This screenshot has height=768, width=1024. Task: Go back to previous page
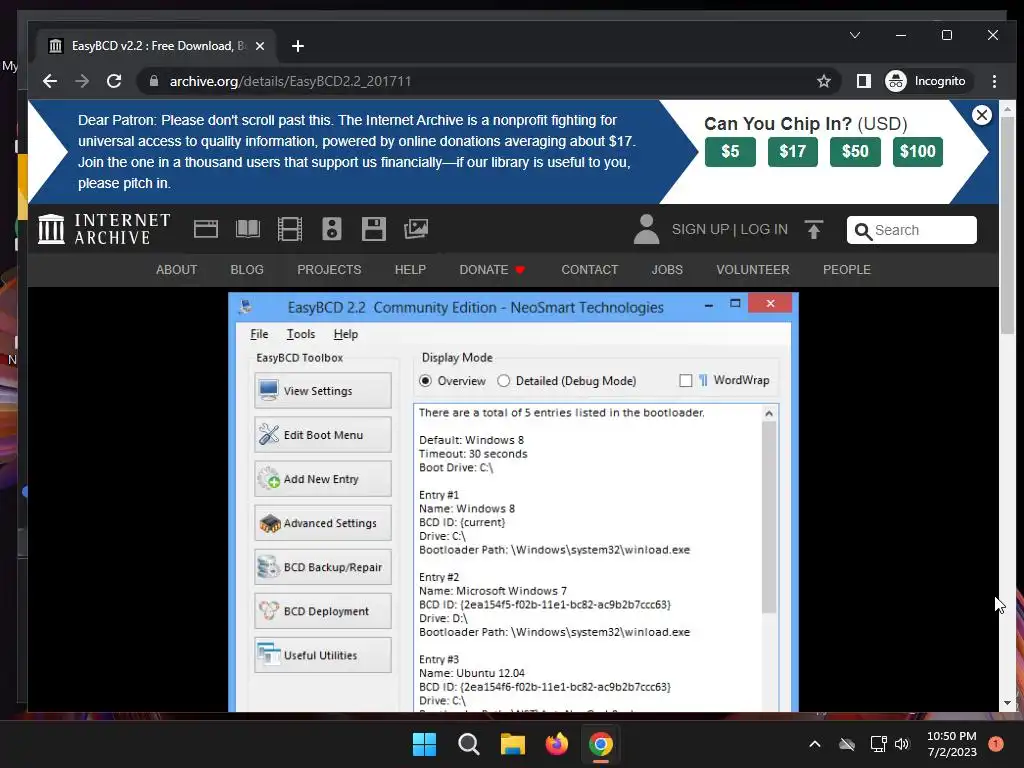(50, 81)
